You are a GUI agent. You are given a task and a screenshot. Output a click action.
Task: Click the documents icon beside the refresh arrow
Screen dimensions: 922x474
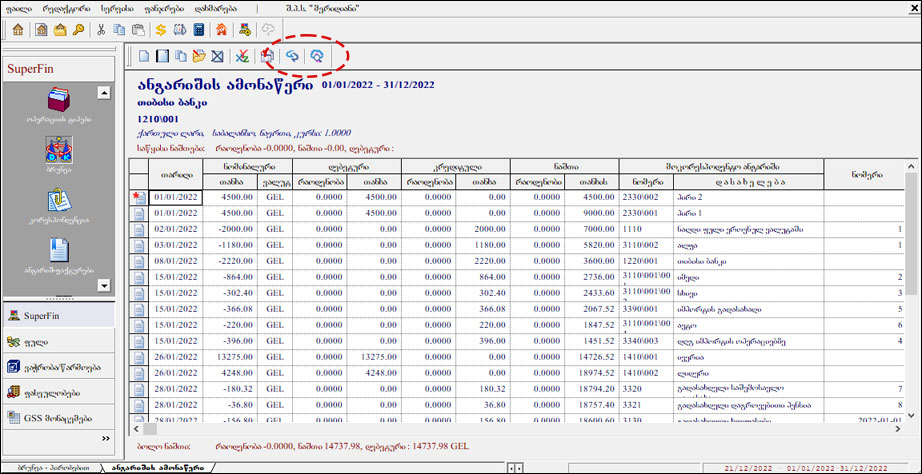[268, 56]
